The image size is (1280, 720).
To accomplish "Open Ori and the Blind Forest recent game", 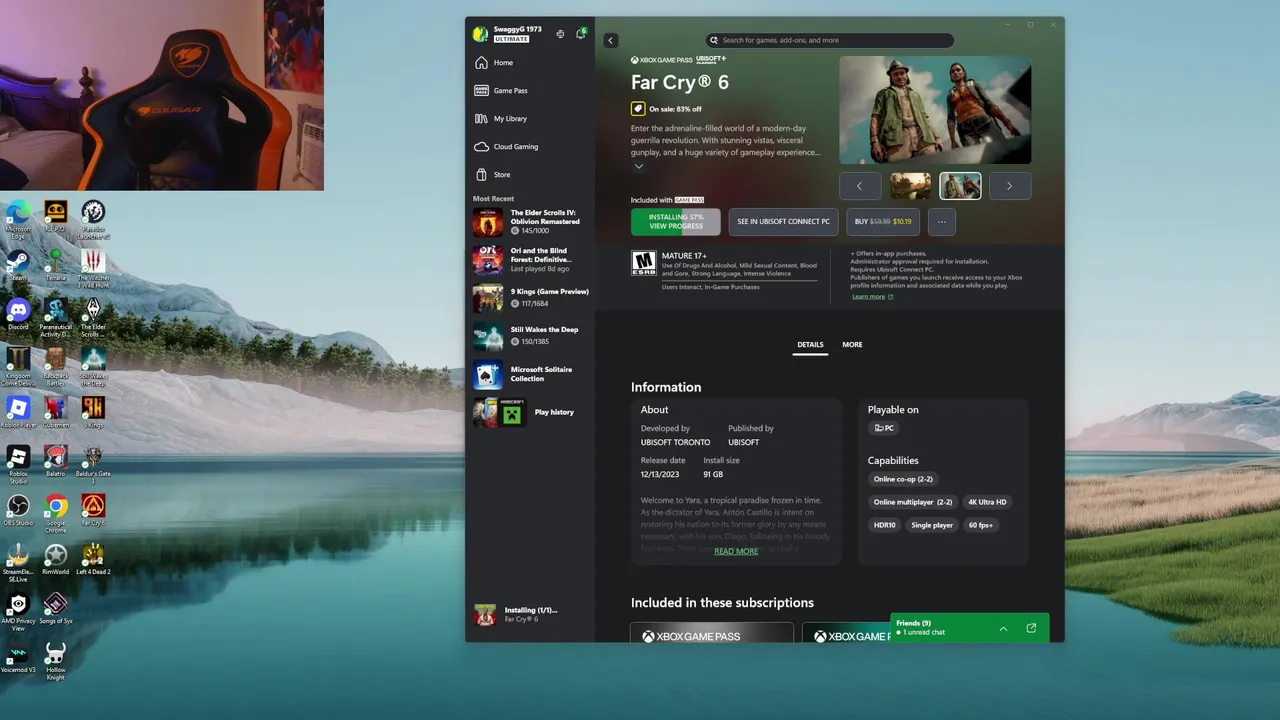I will [x=531, y=260].
